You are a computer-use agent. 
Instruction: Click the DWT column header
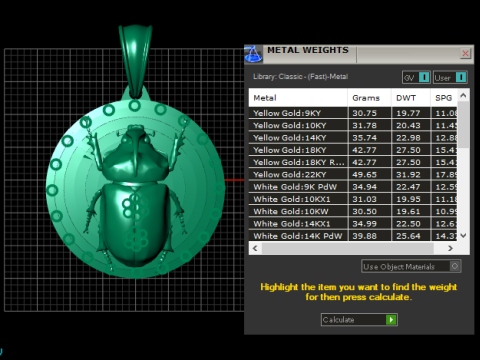pyautogui.click(x=411, y=98)
